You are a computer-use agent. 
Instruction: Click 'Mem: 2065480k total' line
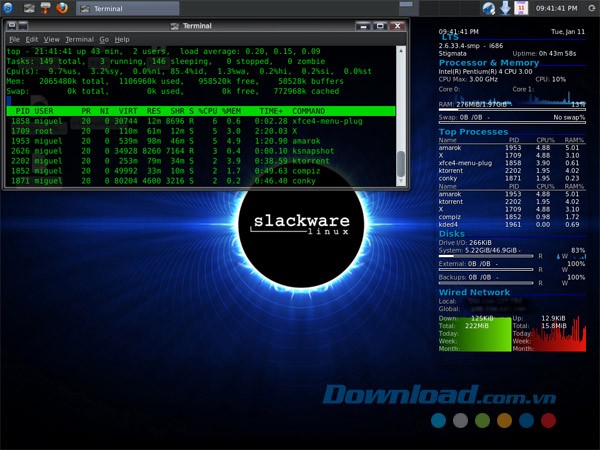pos(175,81)
